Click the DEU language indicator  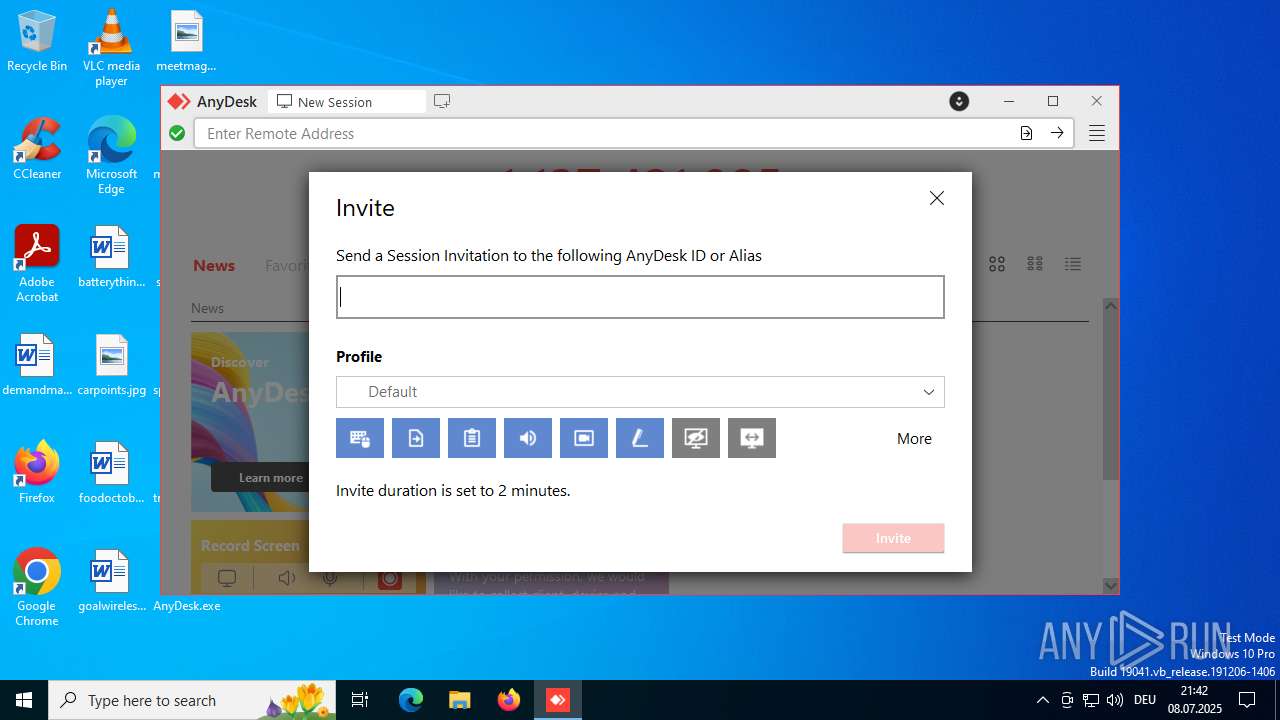pos(1145,700)
